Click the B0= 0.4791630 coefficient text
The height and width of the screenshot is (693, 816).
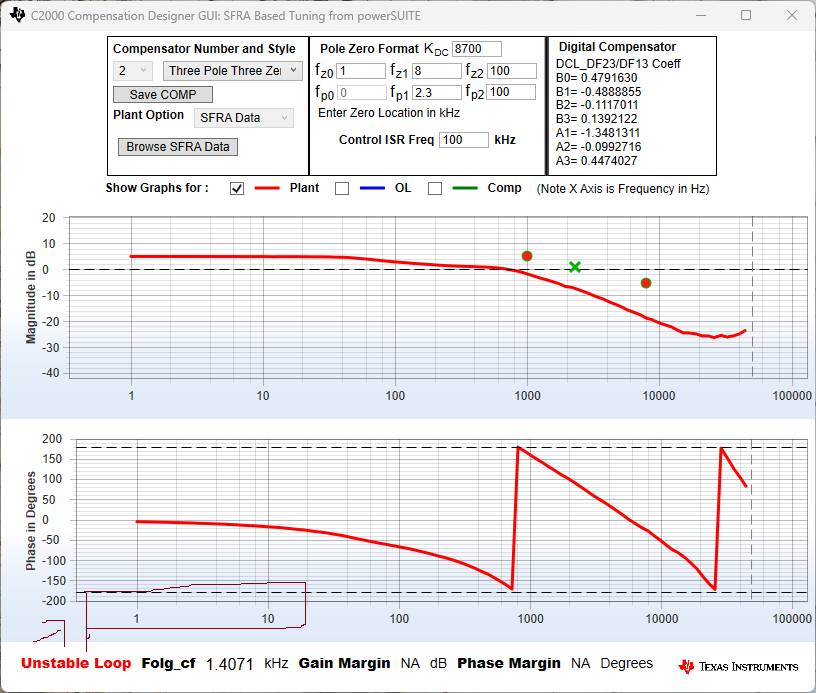pos(596,78)
